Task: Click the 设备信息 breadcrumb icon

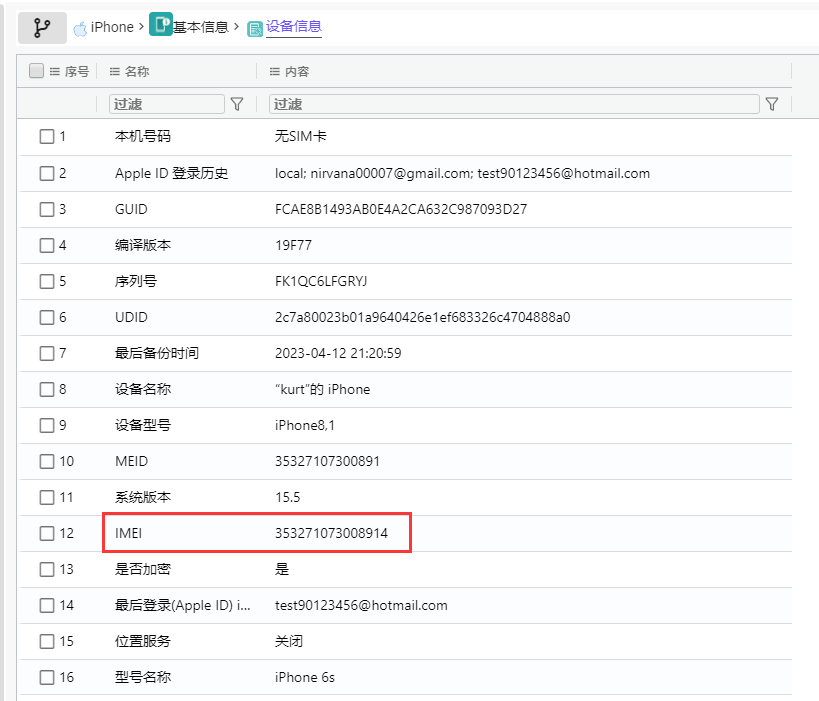Action: pyautogui.click(x=254, y=29)
